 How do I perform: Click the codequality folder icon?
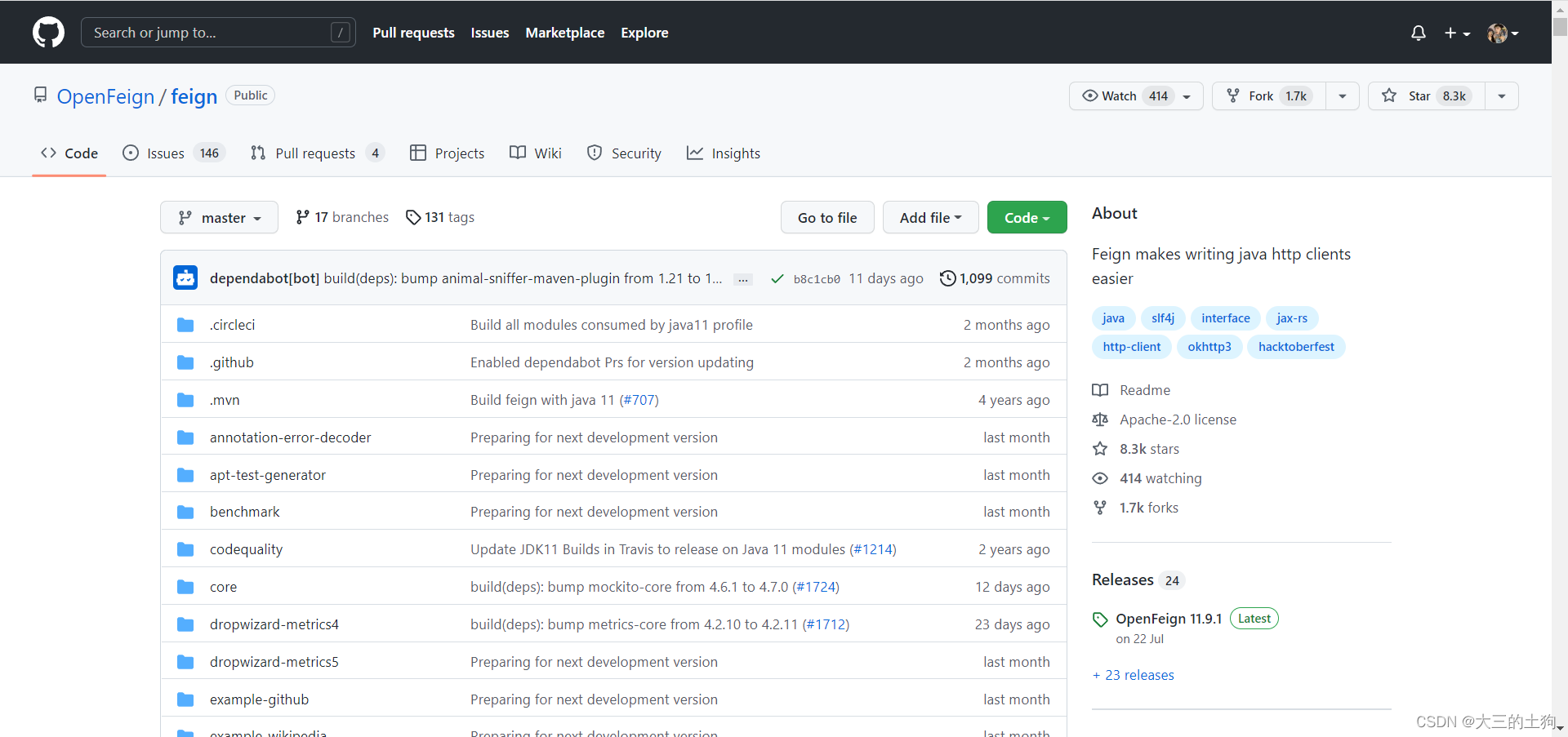tap(185, 549)
